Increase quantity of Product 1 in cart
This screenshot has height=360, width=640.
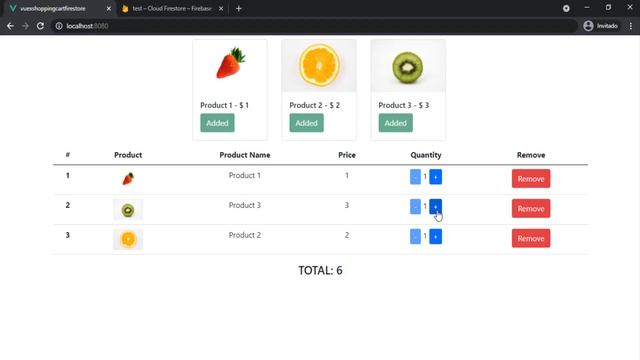436,177
